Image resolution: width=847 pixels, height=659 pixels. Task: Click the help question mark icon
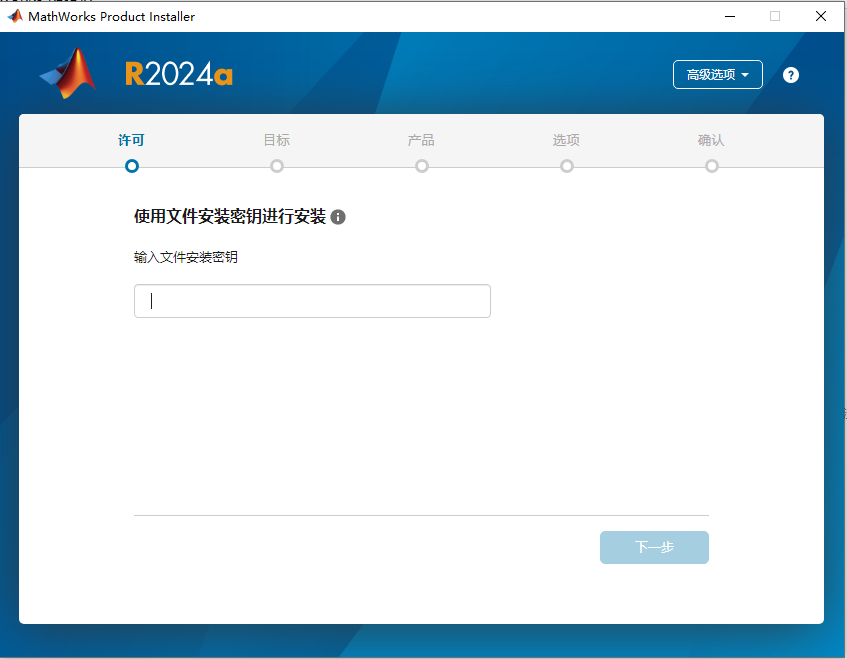tap(791, 75)
